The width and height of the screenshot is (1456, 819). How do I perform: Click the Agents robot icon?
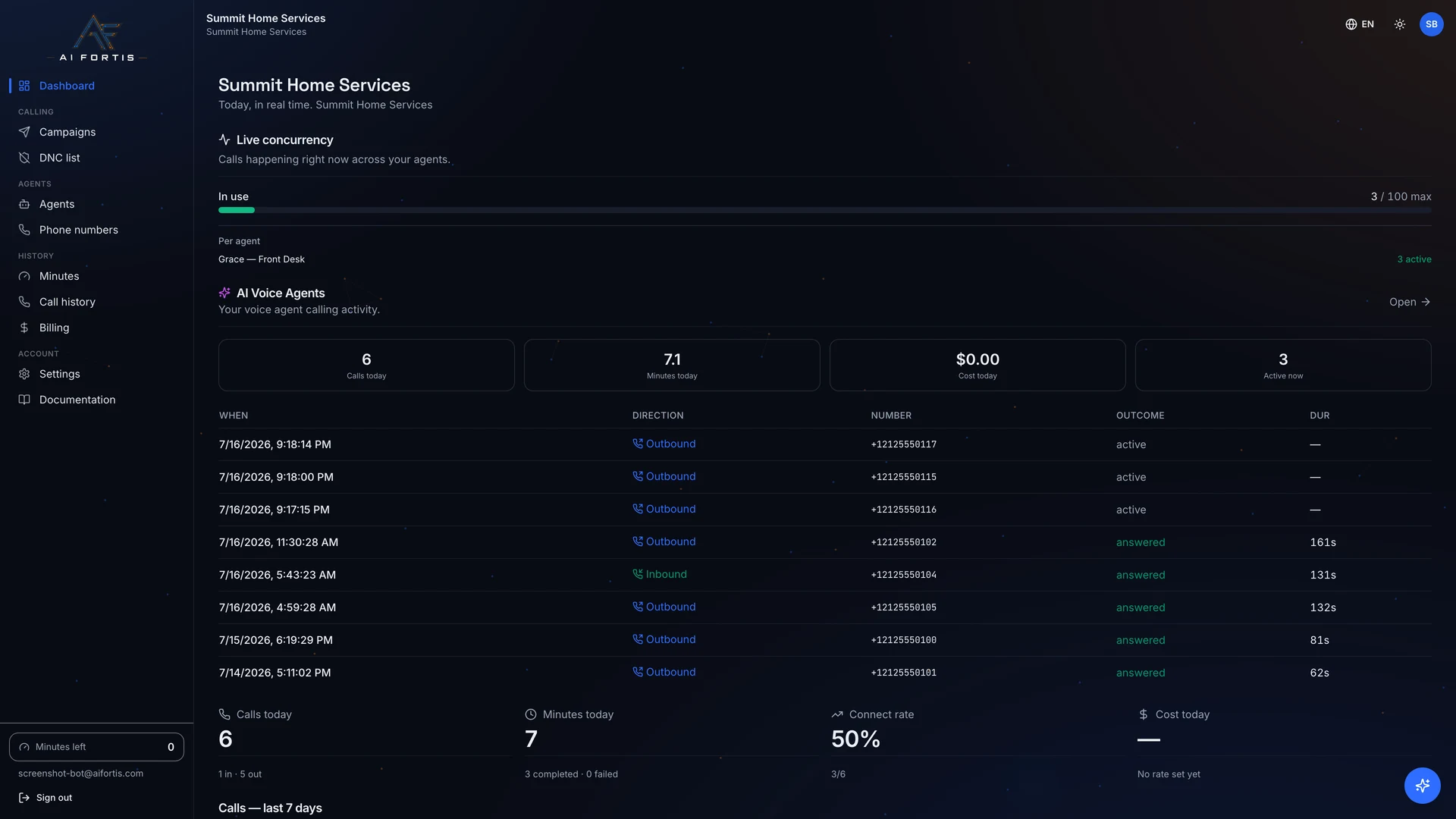pyautogui.click(x=24, y=204)
